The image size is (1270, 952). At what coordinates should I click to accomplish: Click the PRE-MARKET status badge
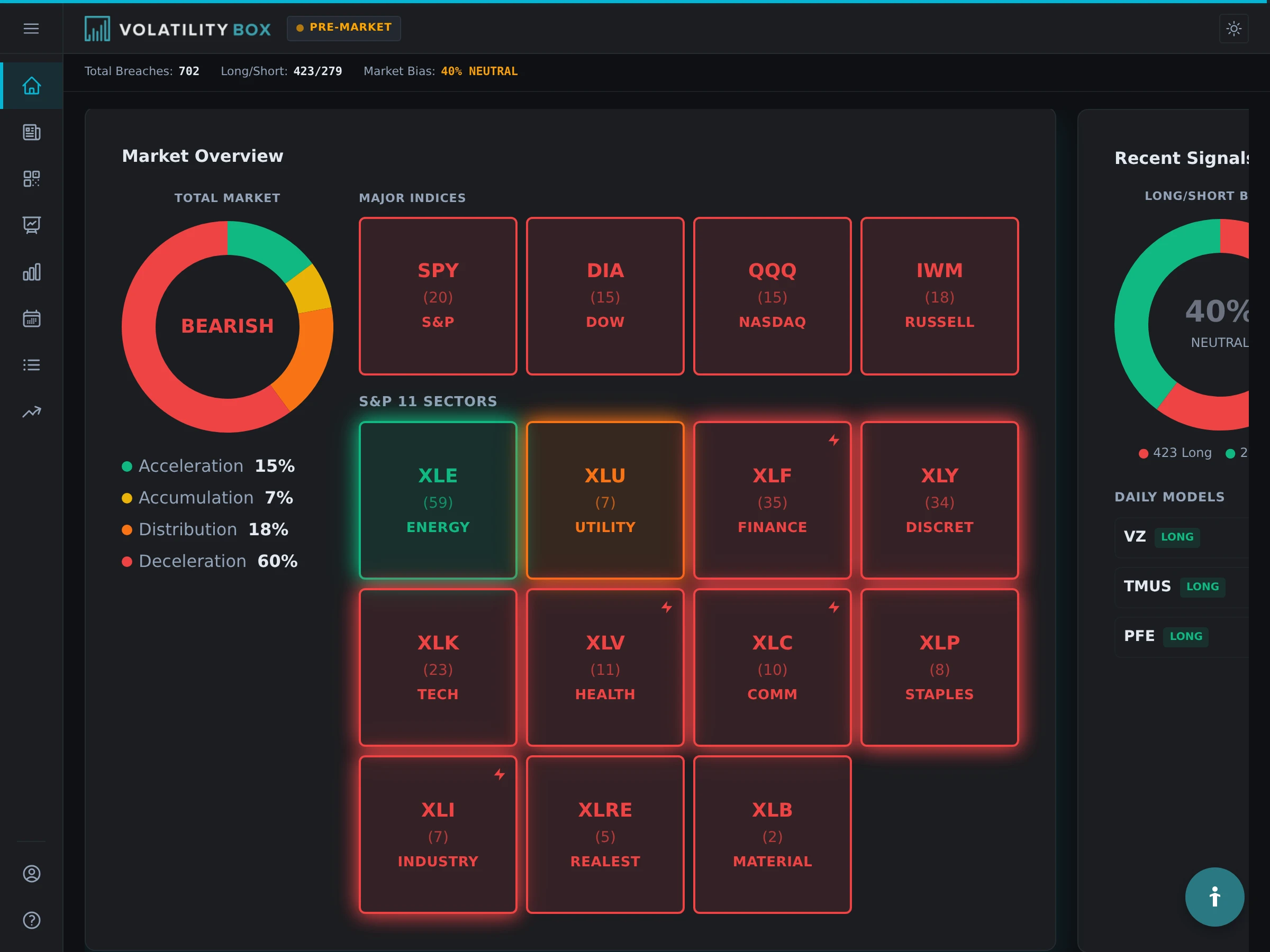point(344,28)
